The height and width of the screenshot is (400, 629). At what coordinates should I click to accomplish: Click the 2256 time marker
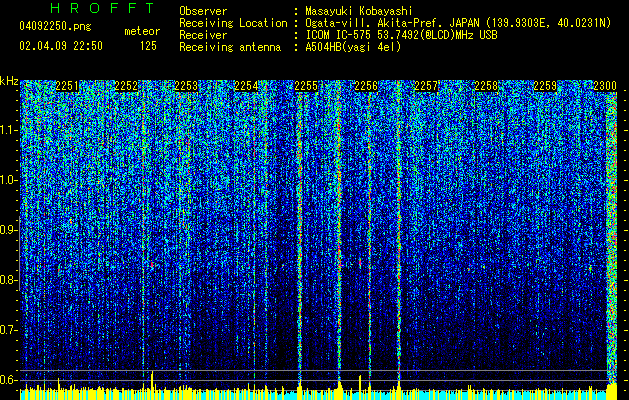coord(366,86)
